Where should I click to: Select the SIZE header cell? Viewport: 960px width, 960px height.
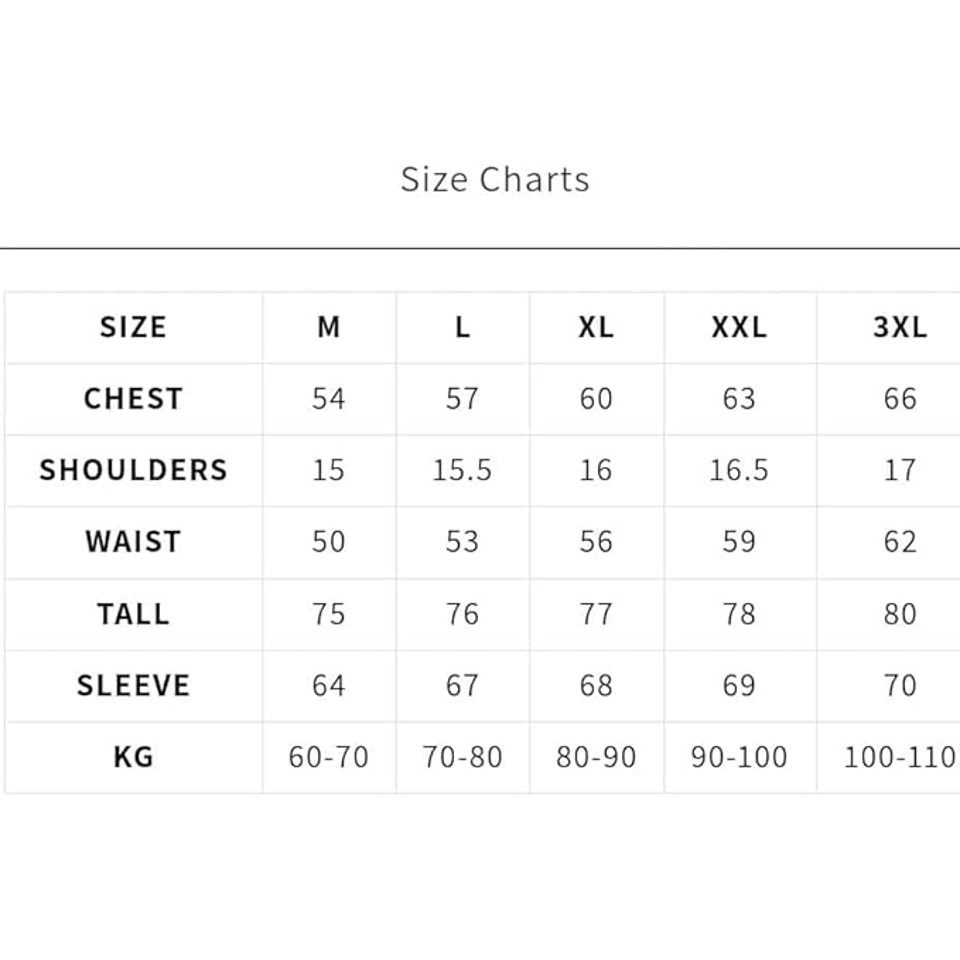click(133, 327)
